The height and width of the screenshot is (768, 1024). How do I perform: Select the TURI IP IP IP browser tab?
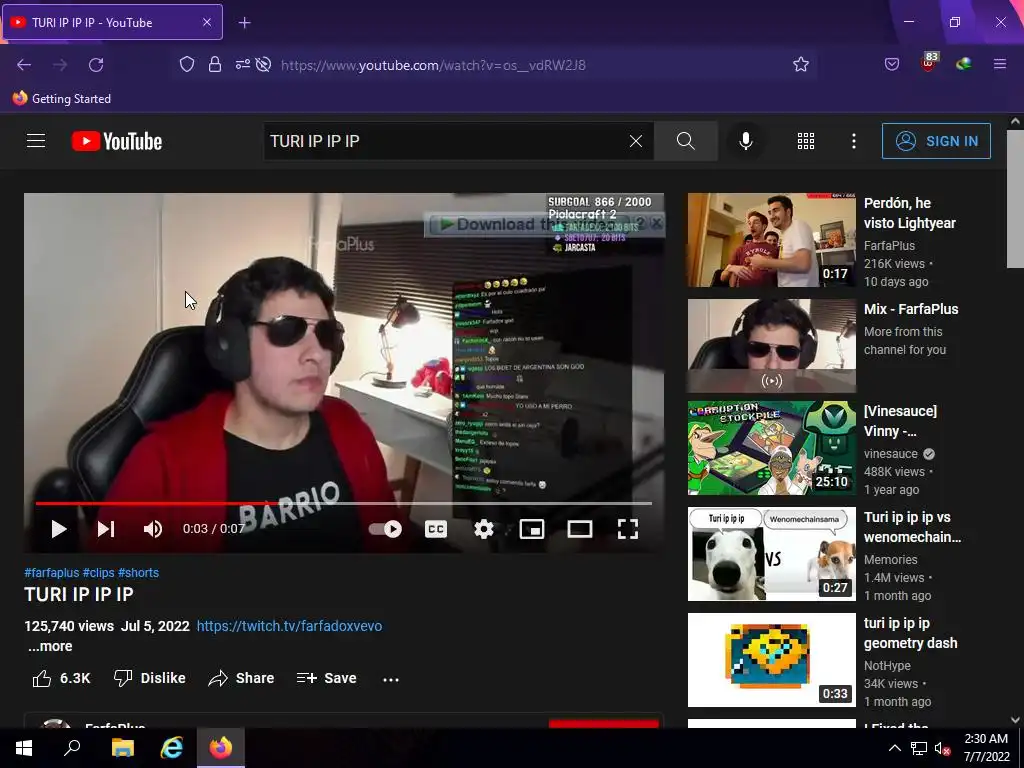click(x=112, y=22)
